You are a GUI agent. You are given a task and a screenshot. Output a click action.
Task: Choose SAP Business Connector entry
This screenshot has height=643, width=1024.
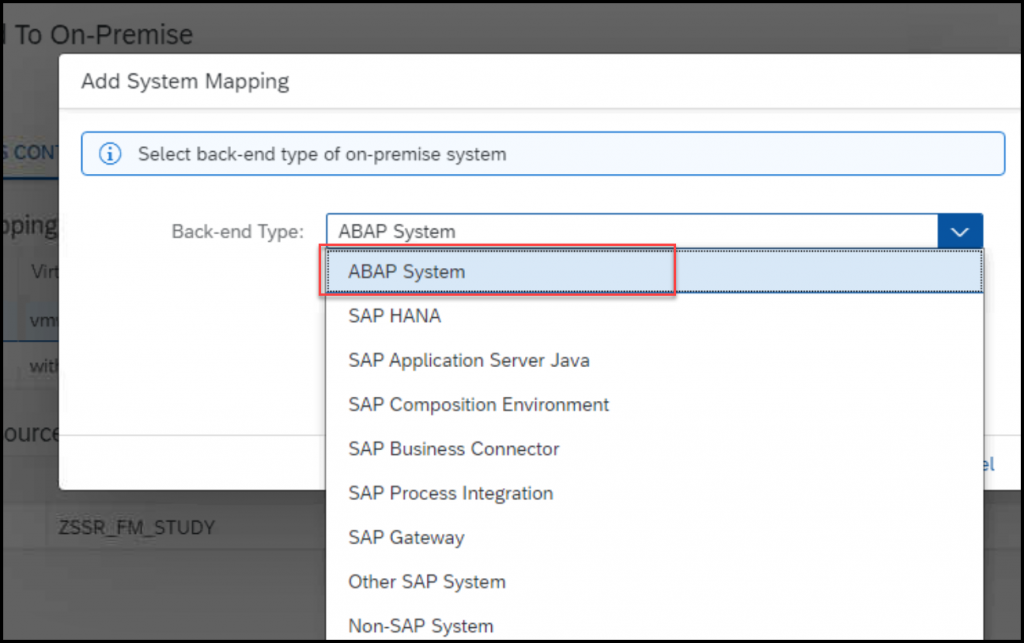pyautogui.click(x=654, y=449)
